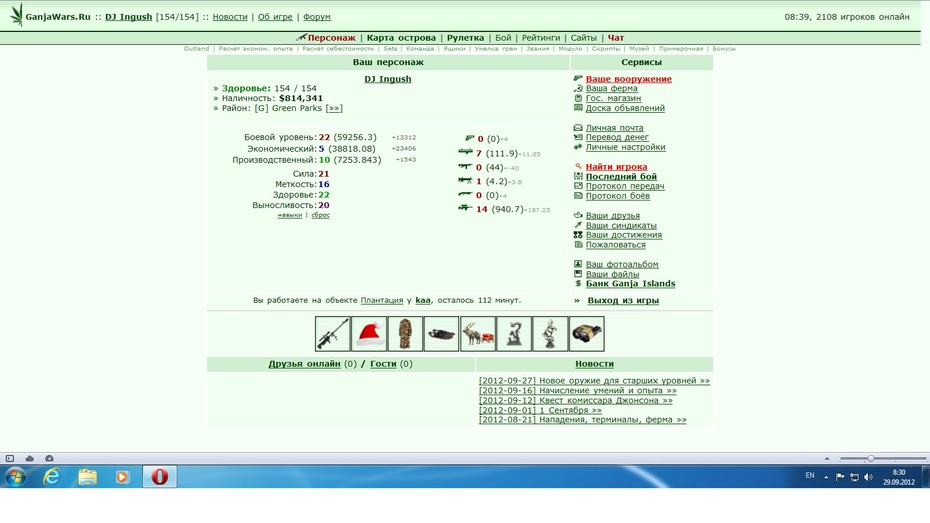Open news Новое оружие для старших уровней
Viewport: 930px width, 523px height.
click(594, 381)
